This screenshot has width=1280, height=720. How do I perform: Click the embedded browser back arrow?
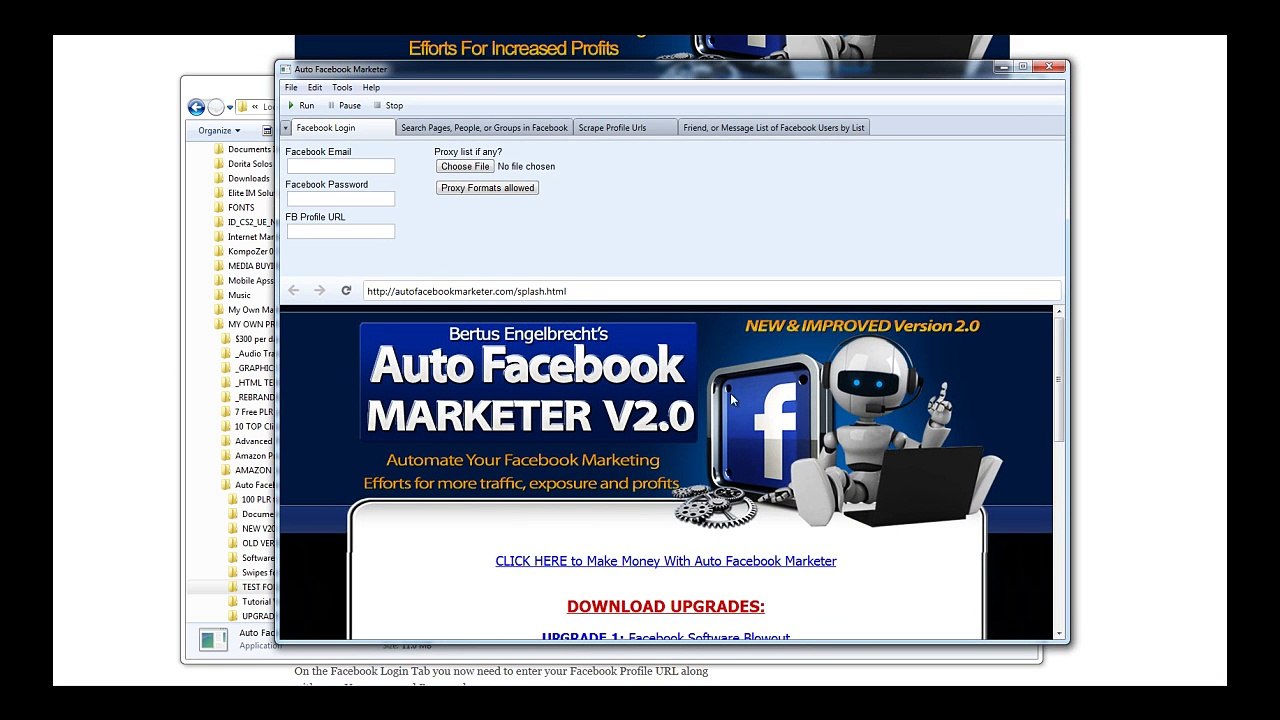[x=294, y=291]
